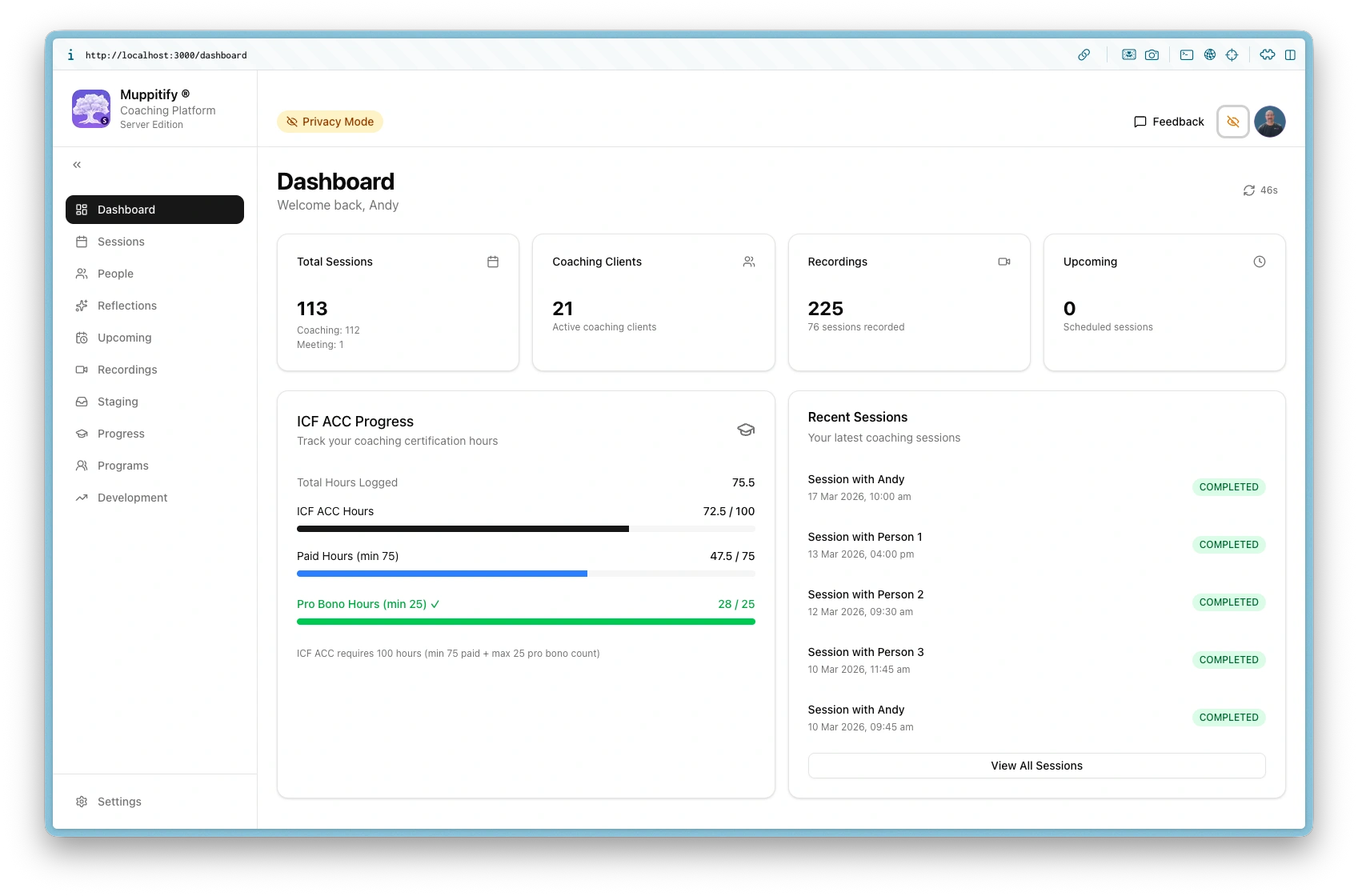Open the user avatar menu
1358x896 pixels.
coord(1269,122)
